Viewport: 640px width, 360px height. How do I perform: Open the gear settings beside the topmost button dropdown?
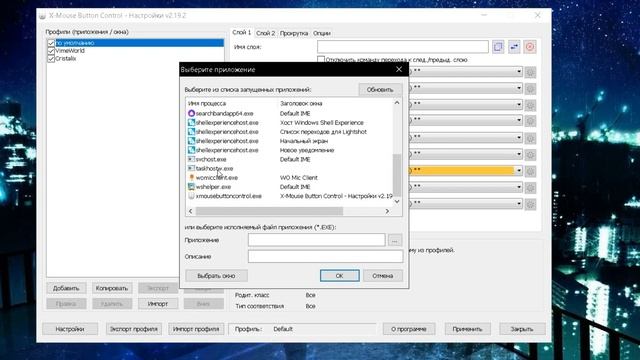click(x=530, y=72)
